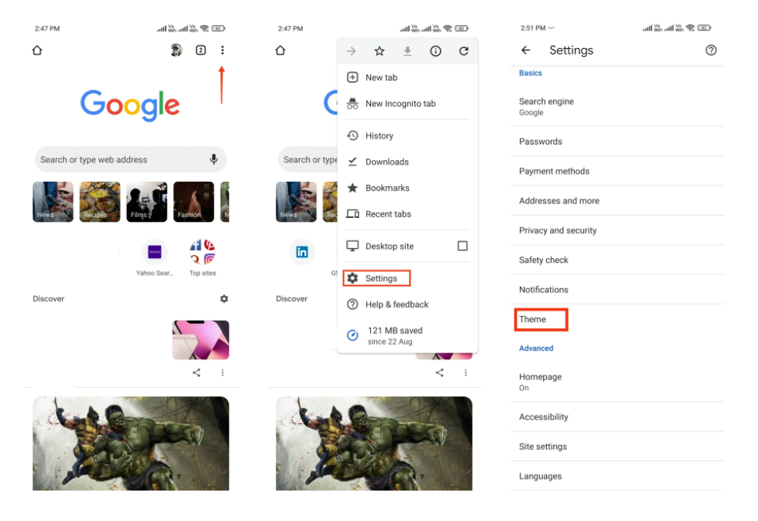This screenshot has height=521, width=758.
Task: Open Help & feedback
Action: (x=408, y=304)
